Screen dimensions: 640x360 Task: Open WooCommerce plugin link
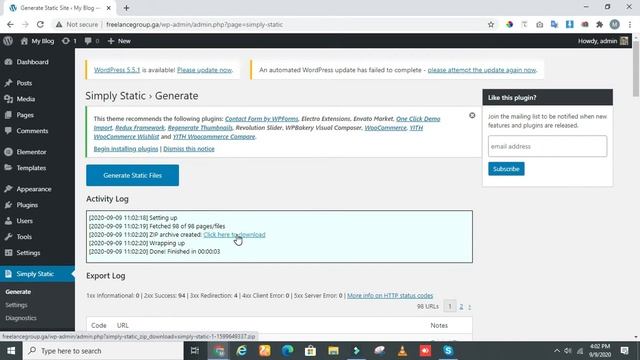pyautogui.click(x=385, y=128)
